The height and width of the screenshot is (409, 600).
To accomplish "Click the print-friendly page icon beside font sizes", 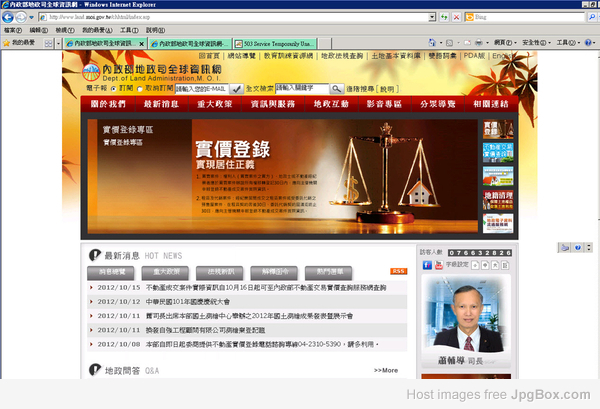I will [x=505, y=265].
